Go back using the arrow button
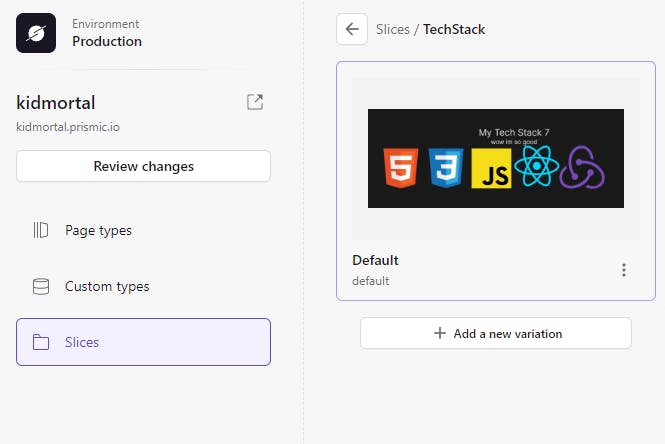Image resolution: width=665 pixels, height=444 pixels. tap(352, 29)
